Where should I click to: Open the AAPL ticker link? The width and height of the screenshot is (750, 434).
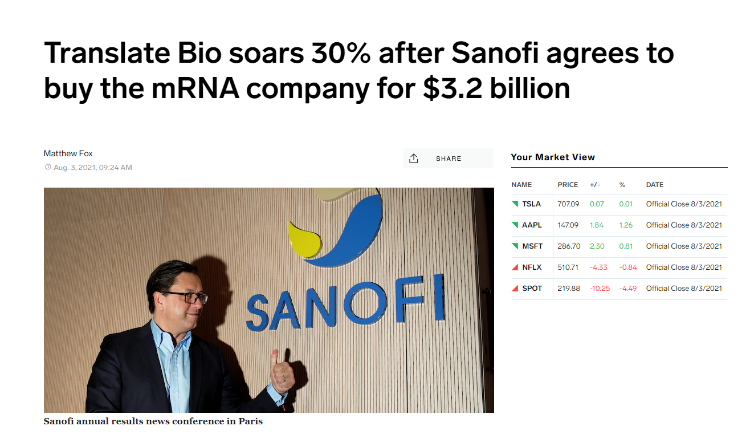[x=532, y=225]
